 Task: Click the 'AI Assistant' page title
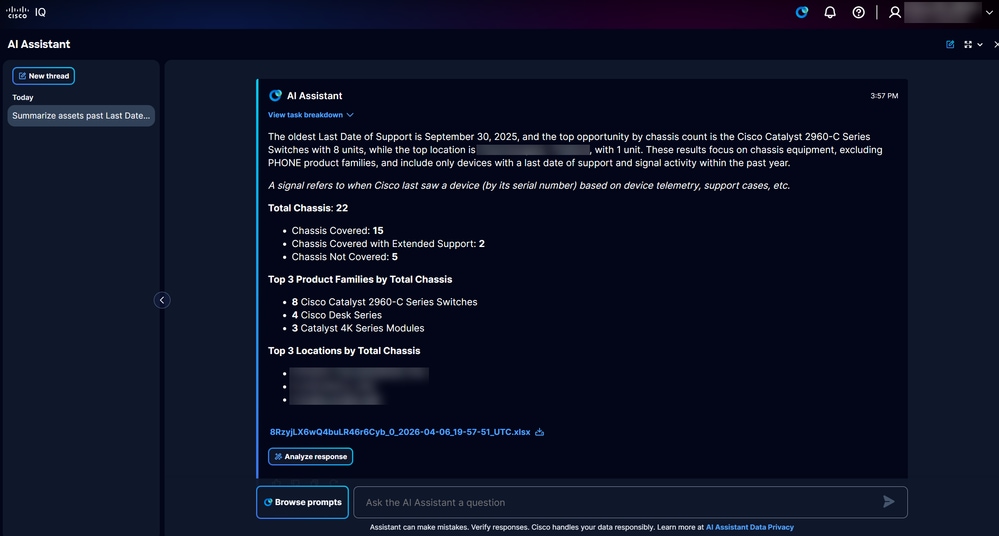tap(39, 44)
